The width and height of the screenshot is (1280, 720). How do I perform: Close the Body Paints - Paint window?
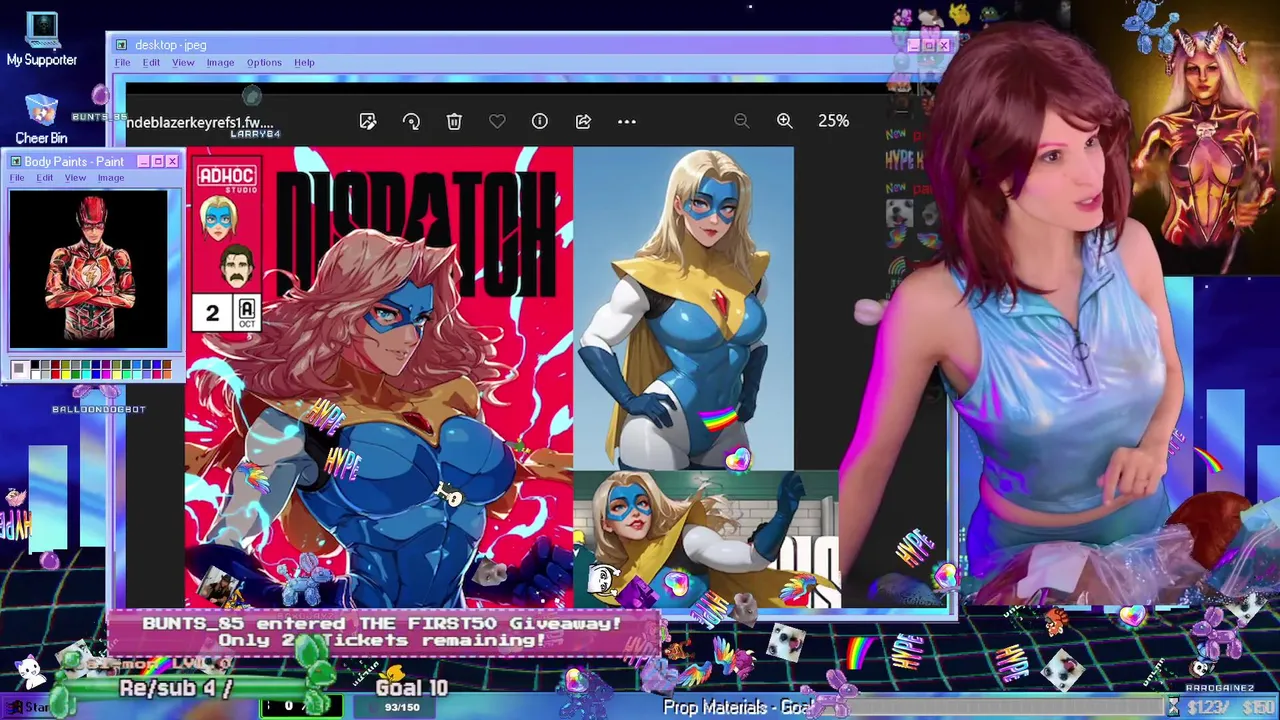coord(172,161)
